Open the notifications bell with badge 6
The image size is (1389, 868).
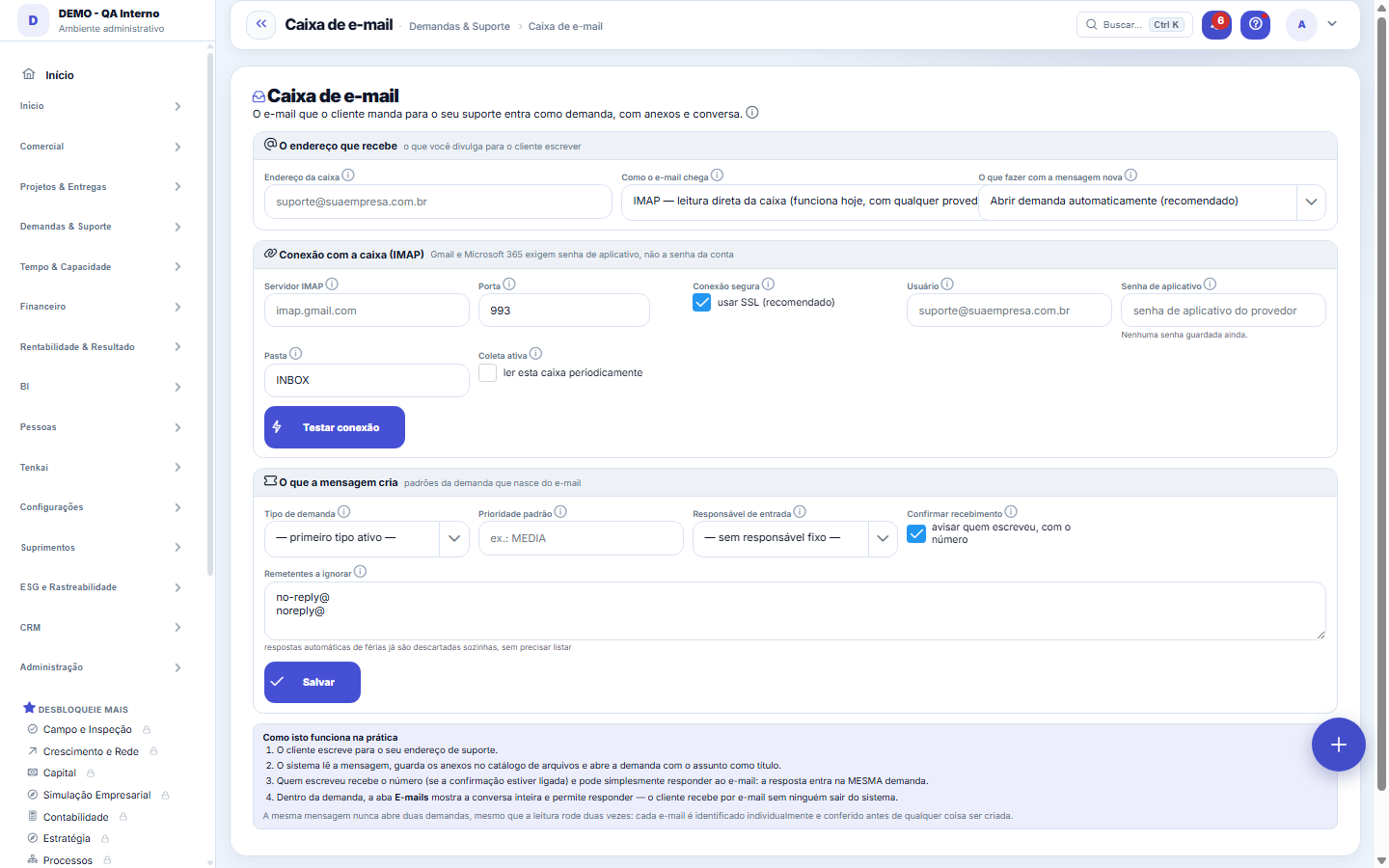pos(1216,25)
